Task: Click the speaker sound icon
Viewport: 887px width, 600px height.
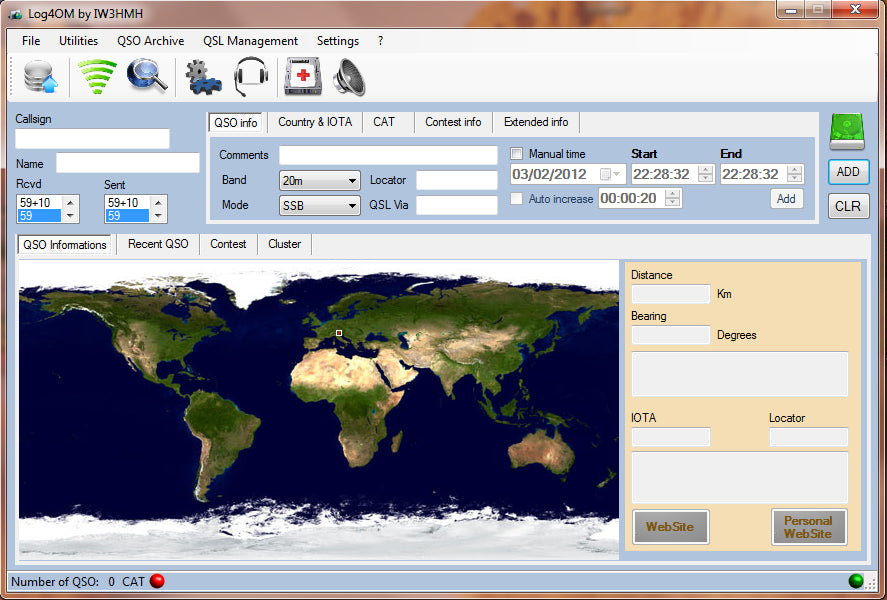Action: pos(348,76)
